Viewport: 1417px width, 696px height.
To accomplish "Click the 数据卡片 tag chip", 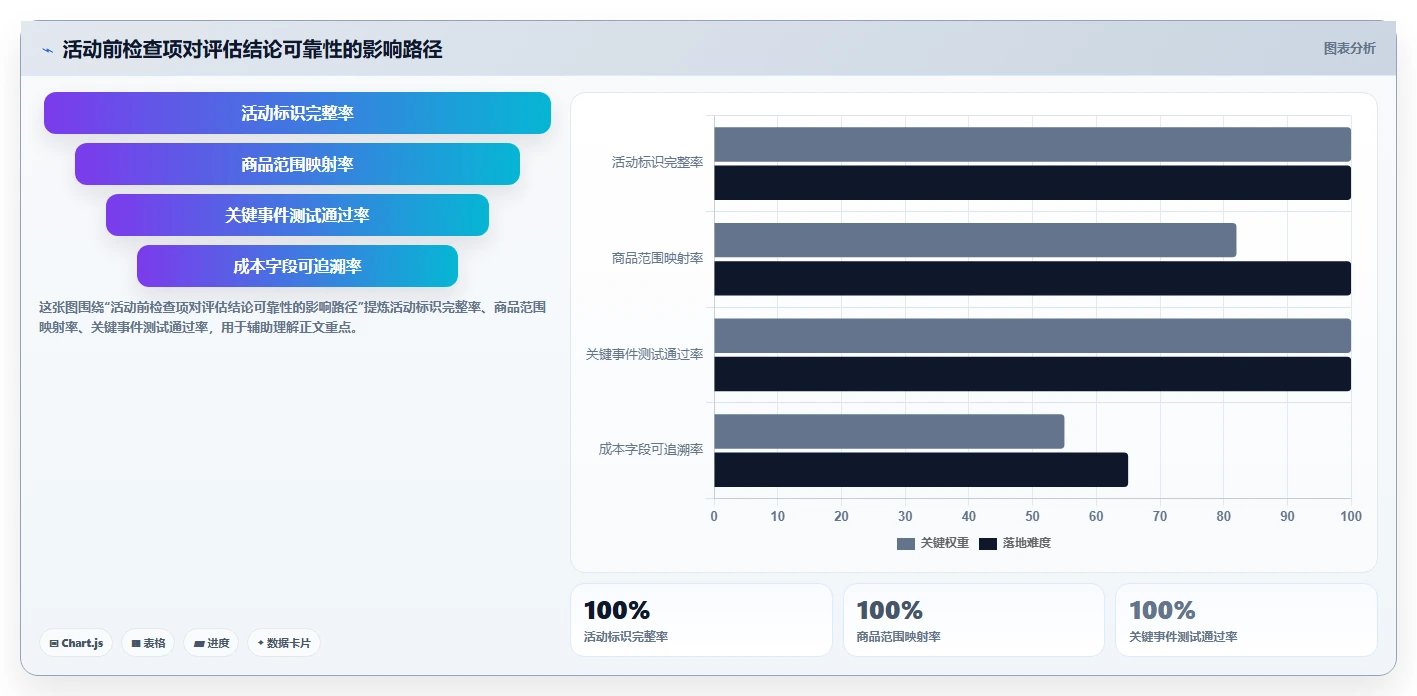I will tap(283, 643).
